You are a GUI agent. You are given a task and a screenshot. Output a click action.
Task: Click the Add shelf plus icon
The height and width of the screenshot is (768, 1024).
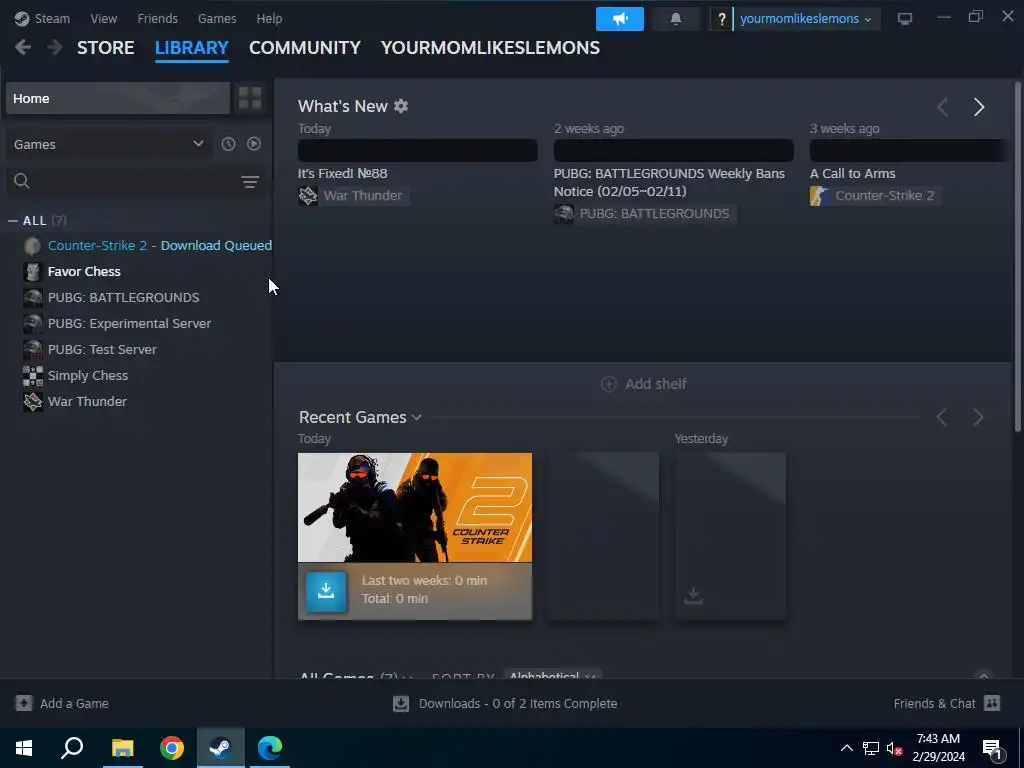(x=609, y=384)
